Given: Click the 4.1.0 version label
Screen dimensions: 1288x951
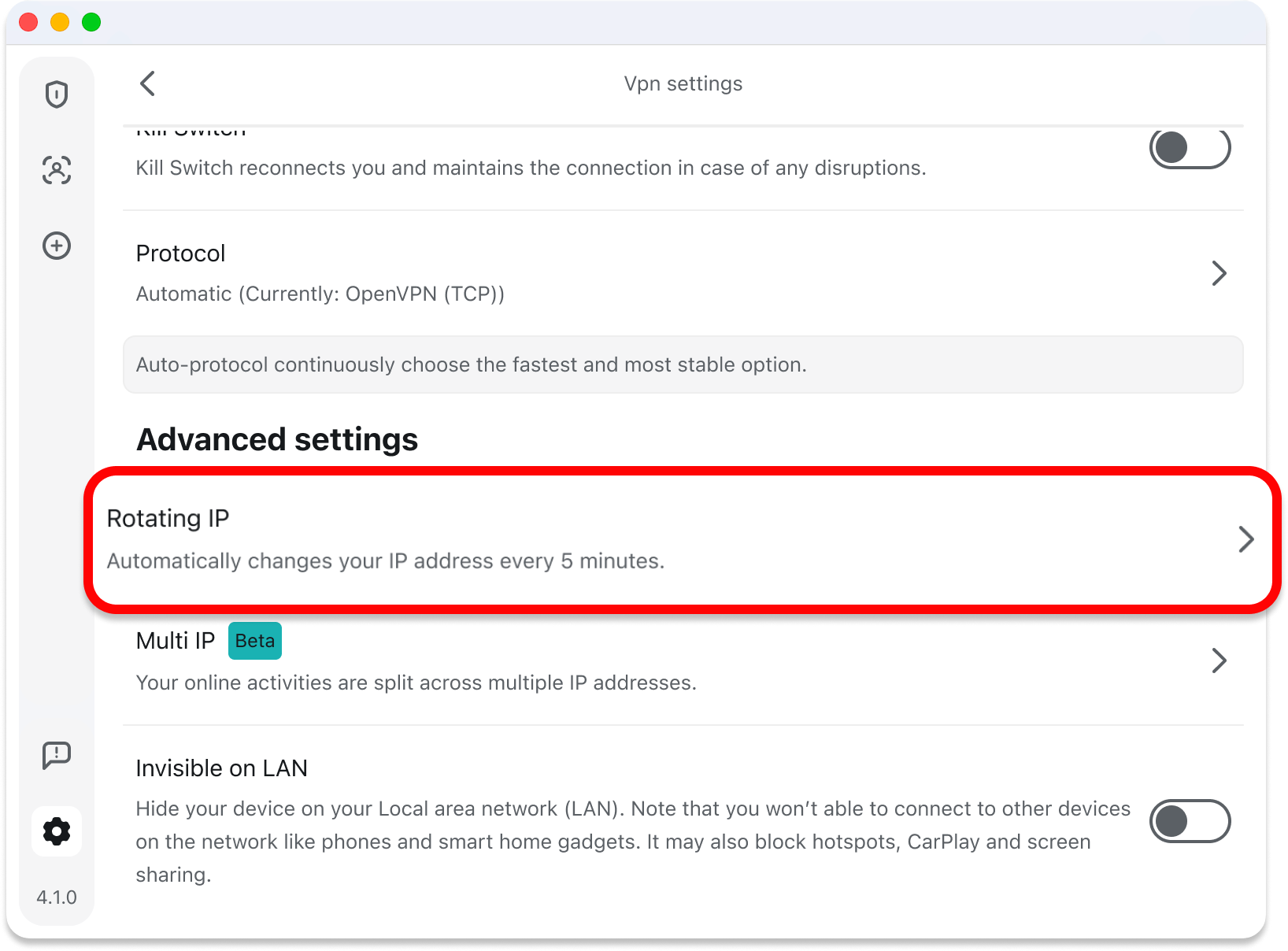Looking at the screenshot, I should (x=57, y=897).
